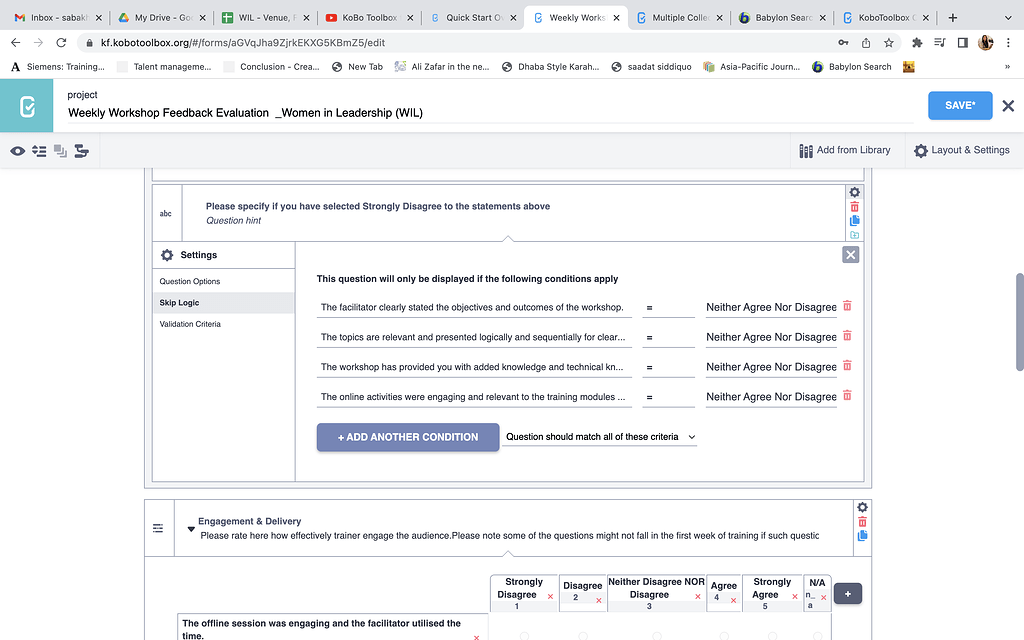Delete the question using the red trash icon
Image resolution: width=1024 pixels, height=640 pixels.
pyautogui.click(x=854, y=206)
